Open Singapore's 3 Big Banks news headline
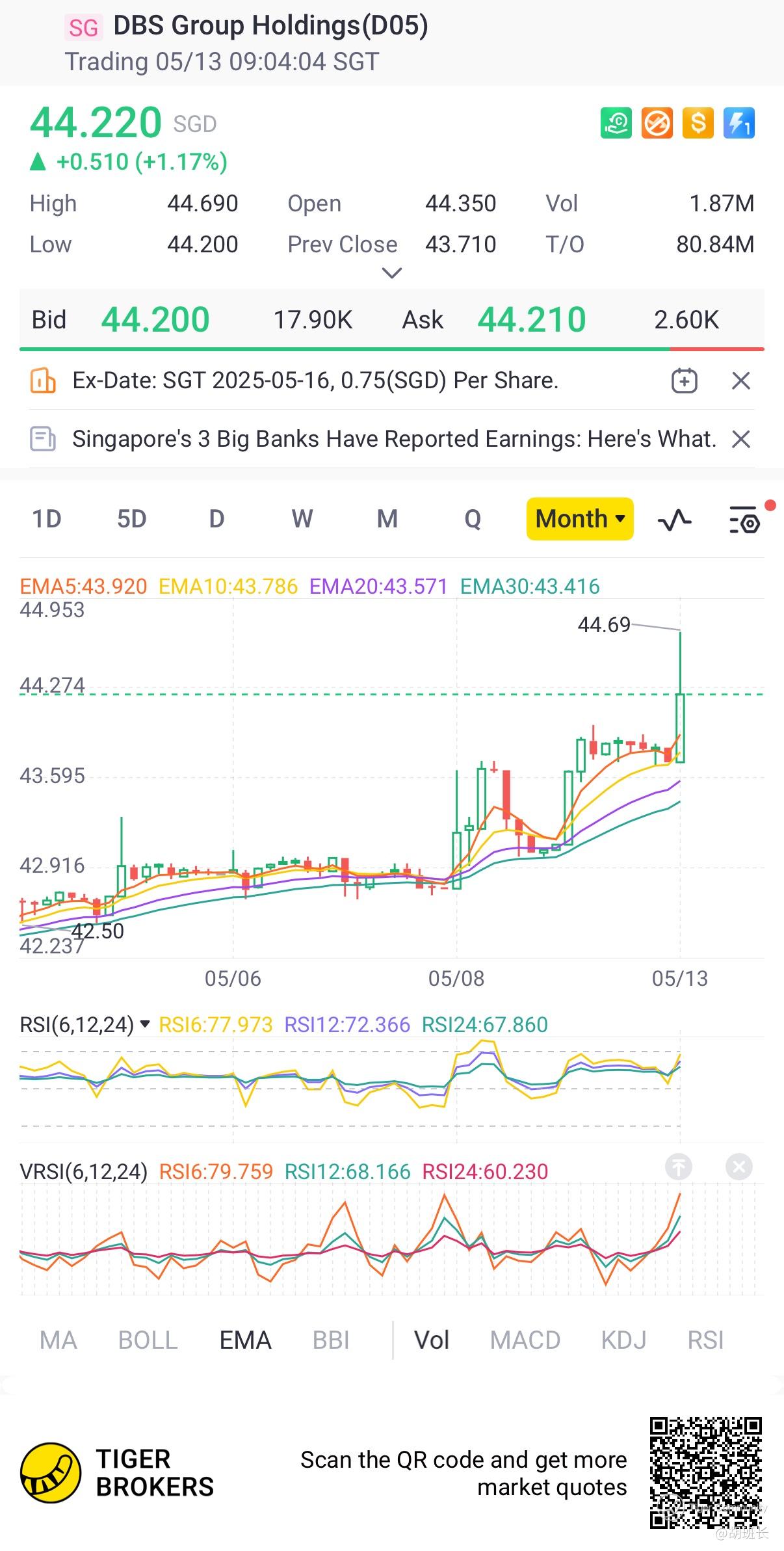Screen dimensions: 784x1551 coord(394,439)
